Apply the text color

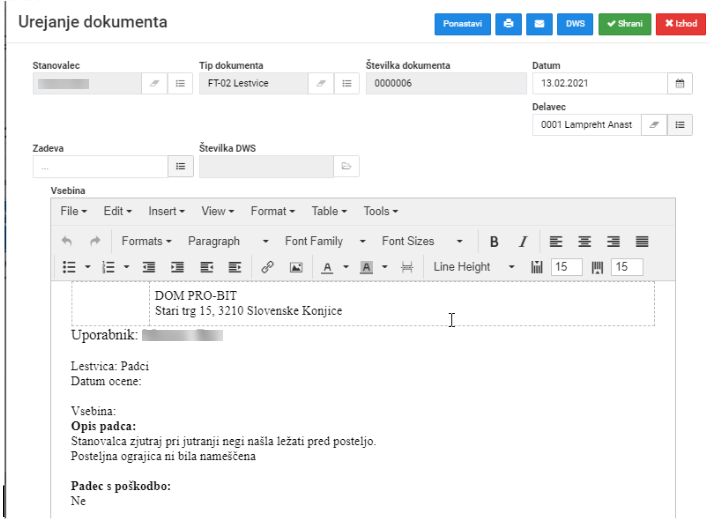327,267
